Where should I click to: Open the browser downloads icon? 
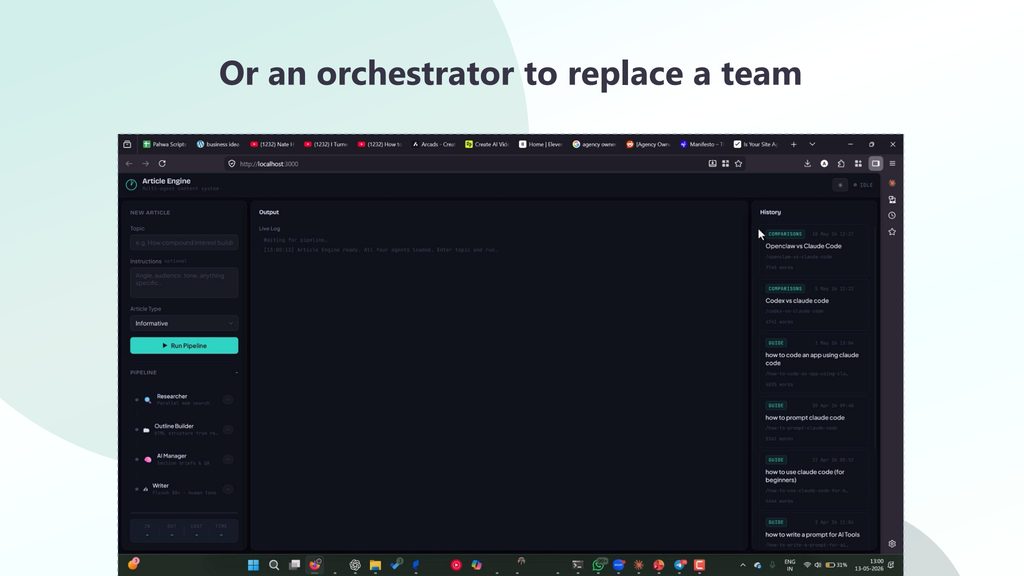[x=807, y=164]
